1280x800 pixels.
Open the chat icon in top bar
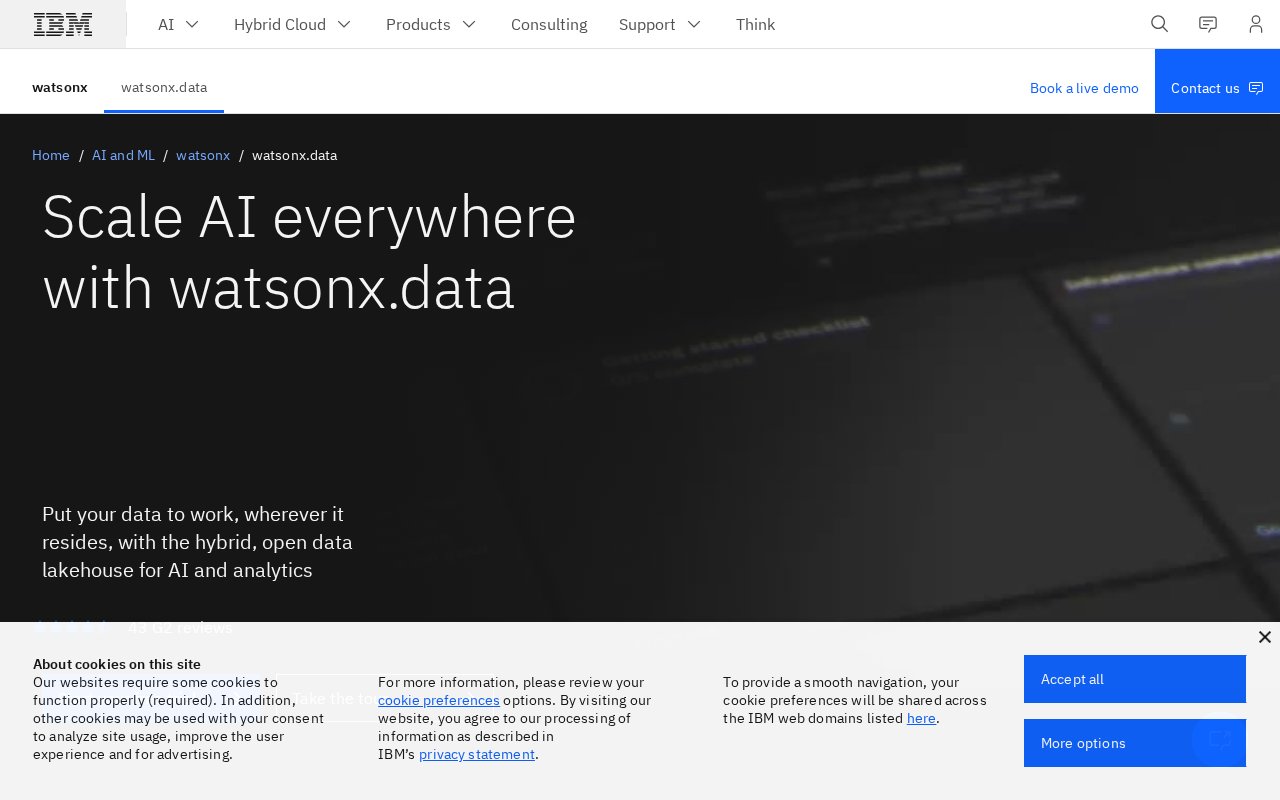(x=1208, y=24)
